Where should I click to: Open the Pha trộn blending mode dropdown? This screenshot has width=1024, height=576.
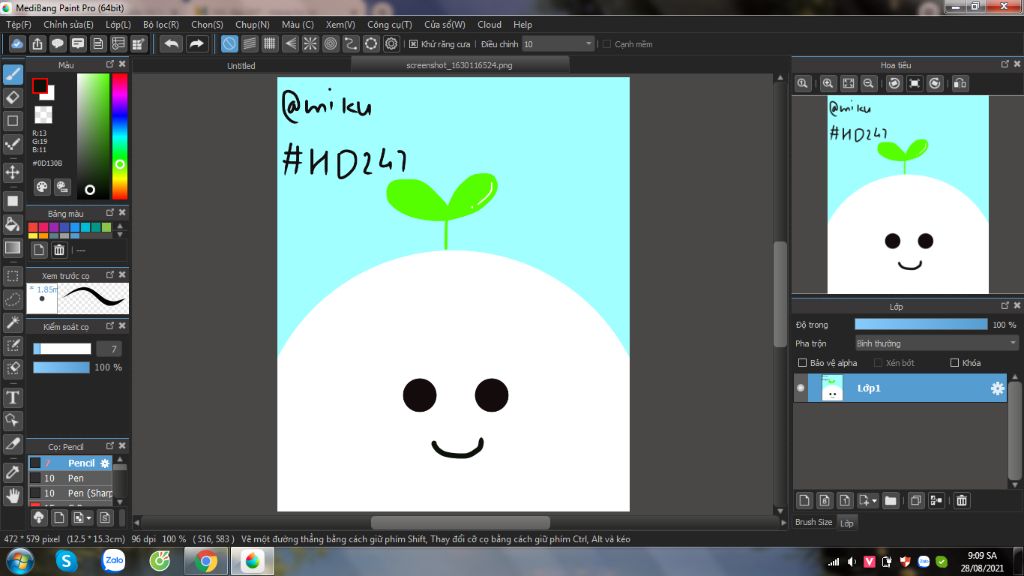936,343
